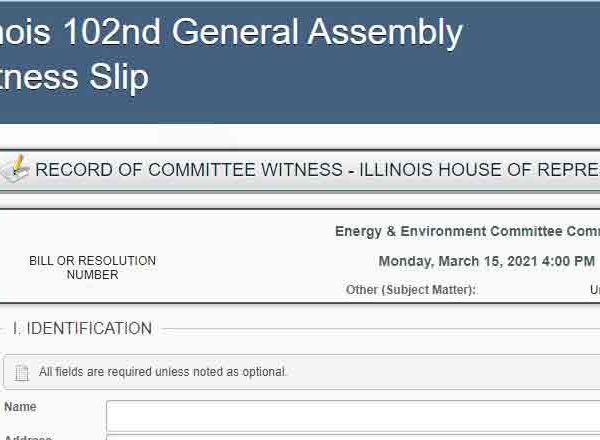
Task: Focus the Name input field
Action: 353,416
